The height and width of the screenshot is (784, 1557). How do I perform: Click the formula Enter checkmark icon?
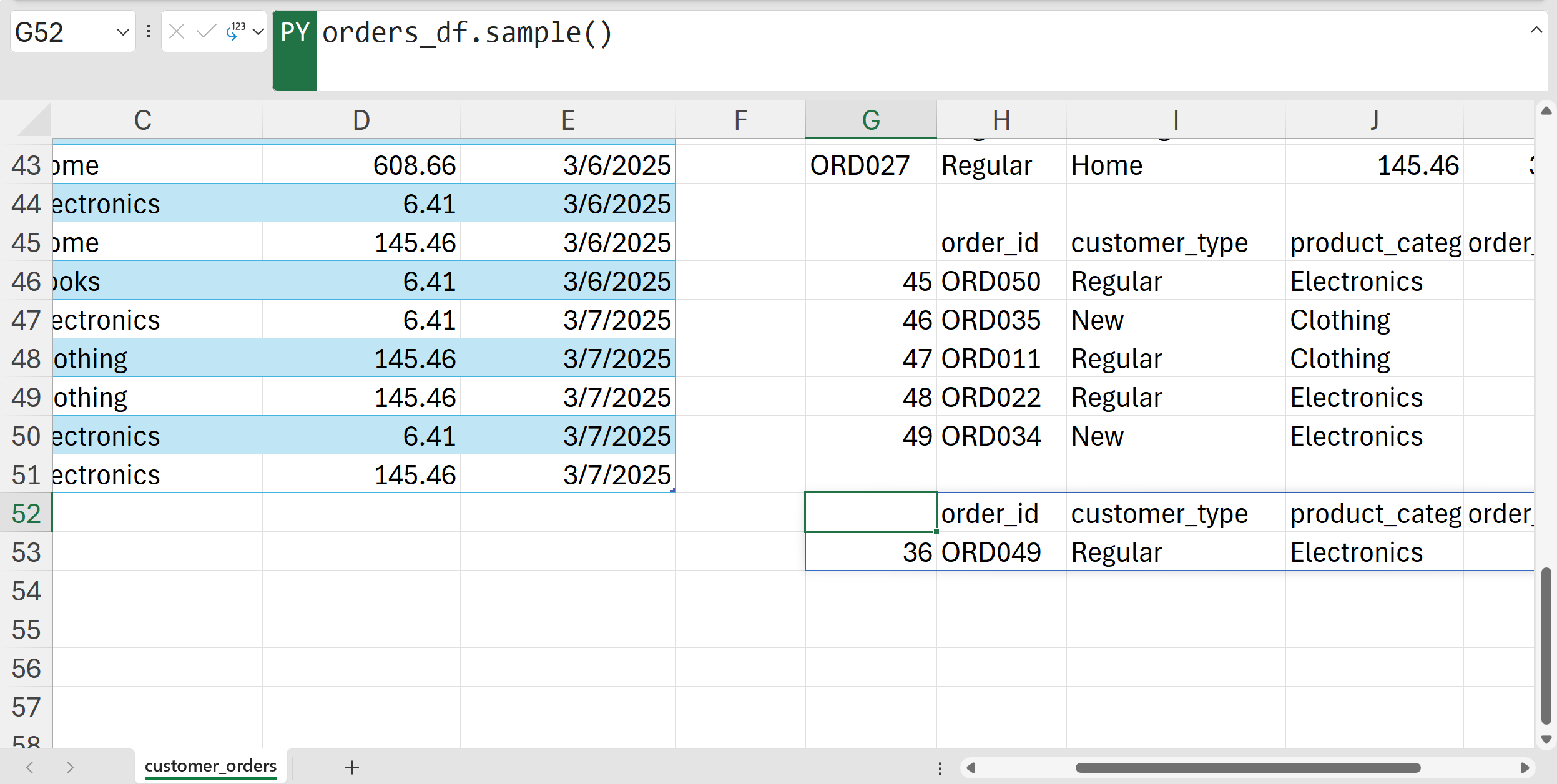click(x=205, y=31)
